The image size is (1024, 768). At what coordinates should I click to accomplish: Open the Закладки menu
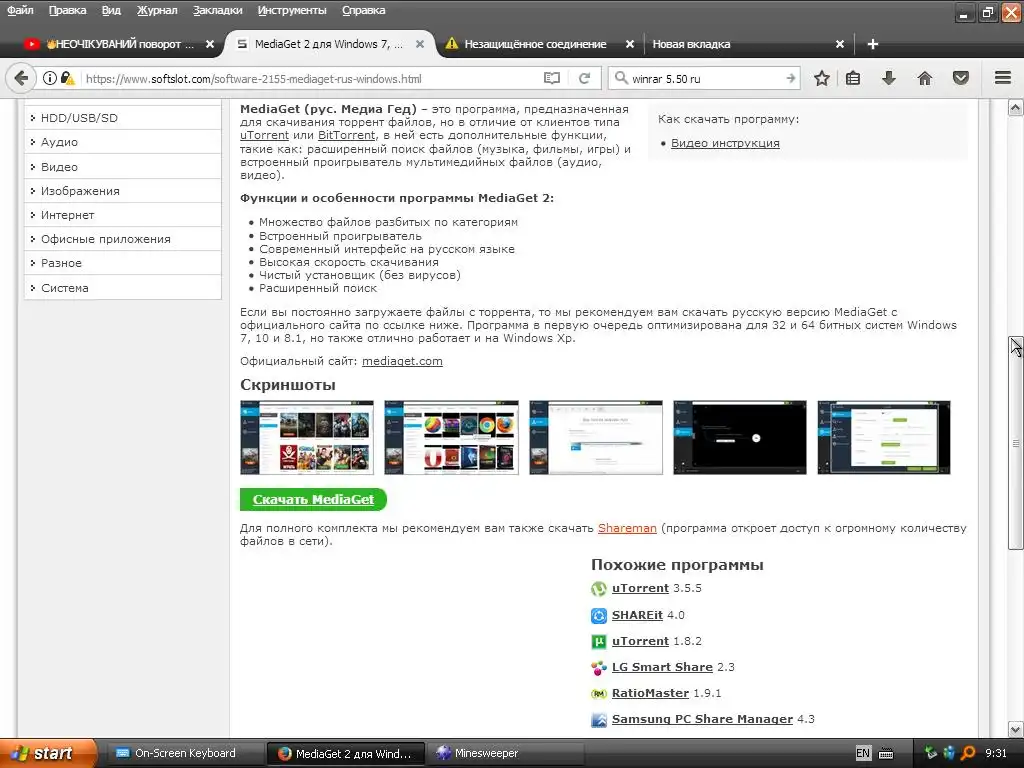[x=217, y=10]
